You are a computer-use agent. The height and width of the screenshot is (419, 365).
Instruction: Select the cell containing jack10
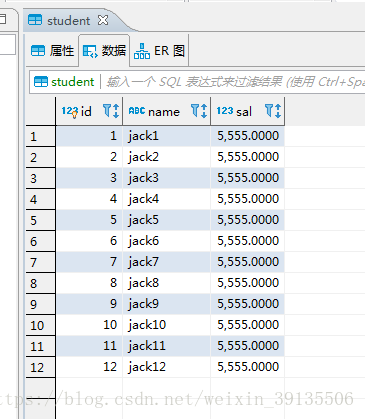click(x=167, y=325)
